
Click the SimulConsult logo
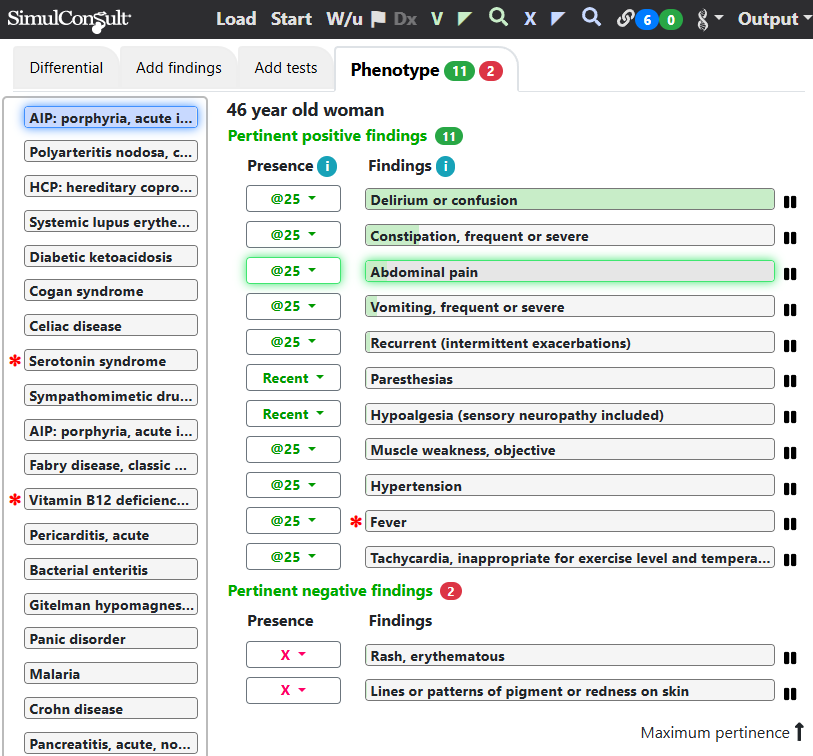click(x=69, y=20)
